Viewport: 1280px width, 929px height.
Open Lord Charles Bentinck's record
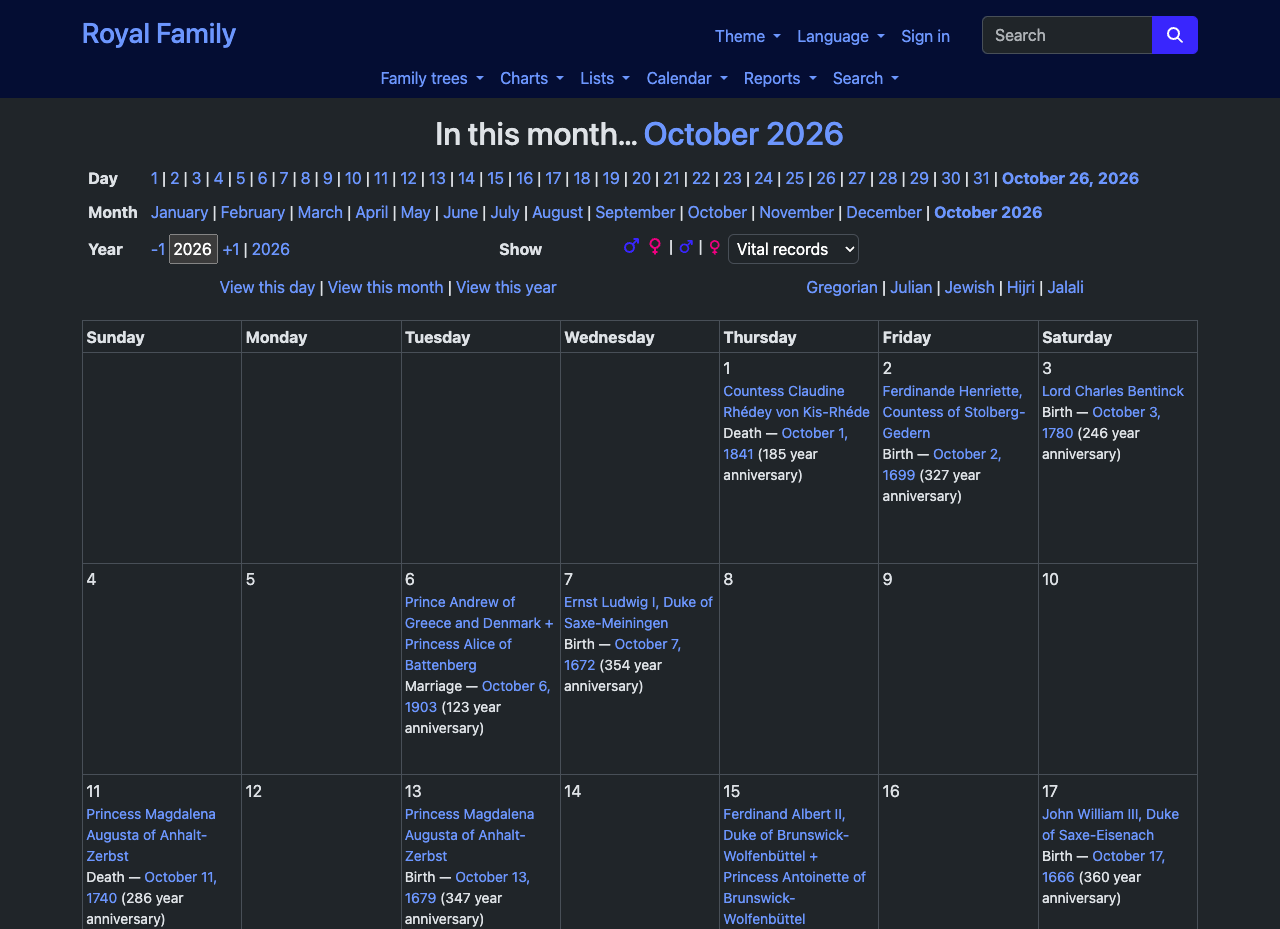pyautogui.click(x=1113, y=391)
